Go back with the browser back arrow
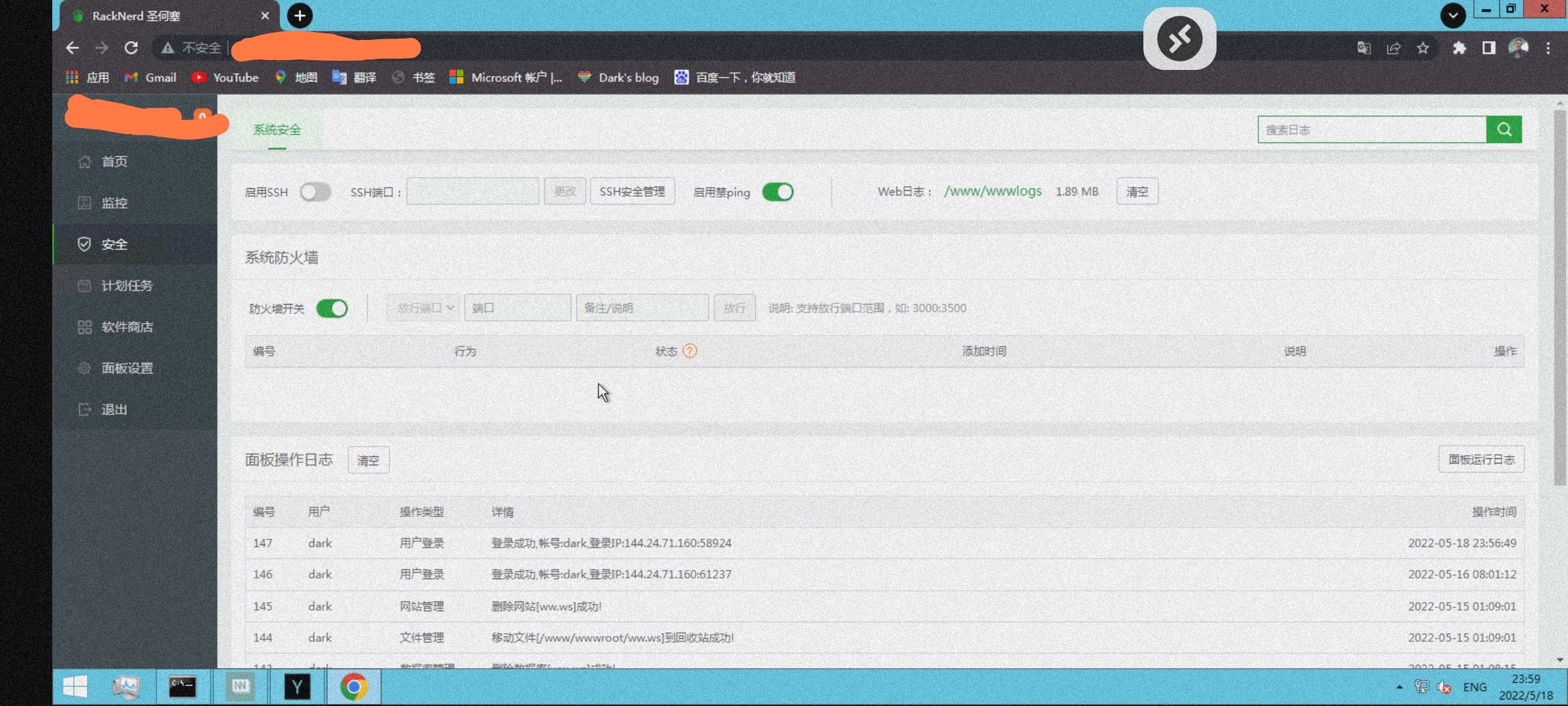Viewport: 1568px width, 706px height. pyautogui.click(x=73, y=48)
